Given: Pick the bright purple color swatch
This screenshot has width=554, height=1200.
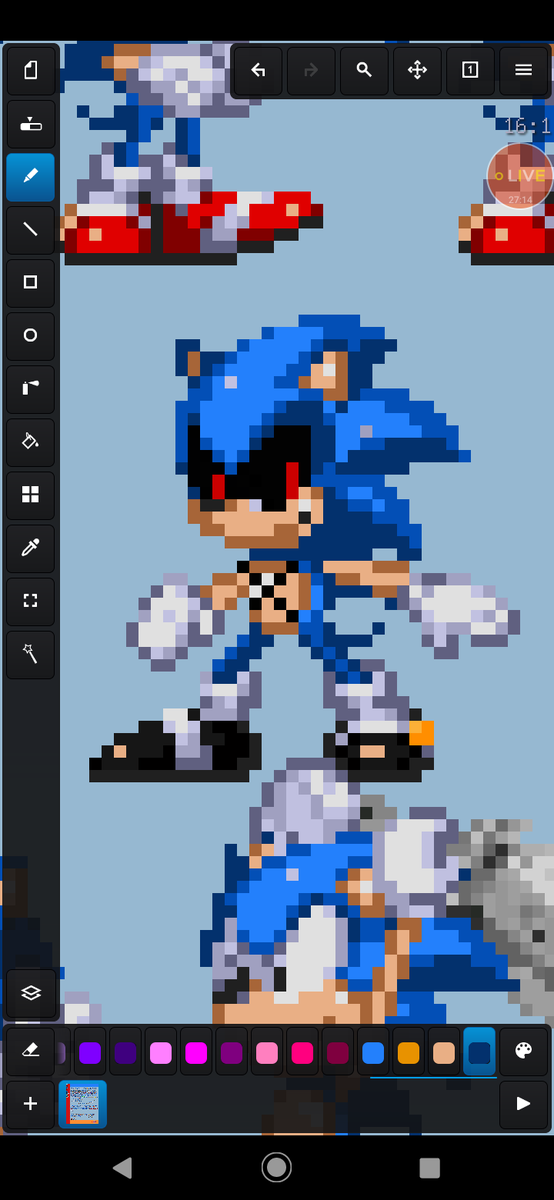Looking at the screenshot, I should tap(90, 1052).
